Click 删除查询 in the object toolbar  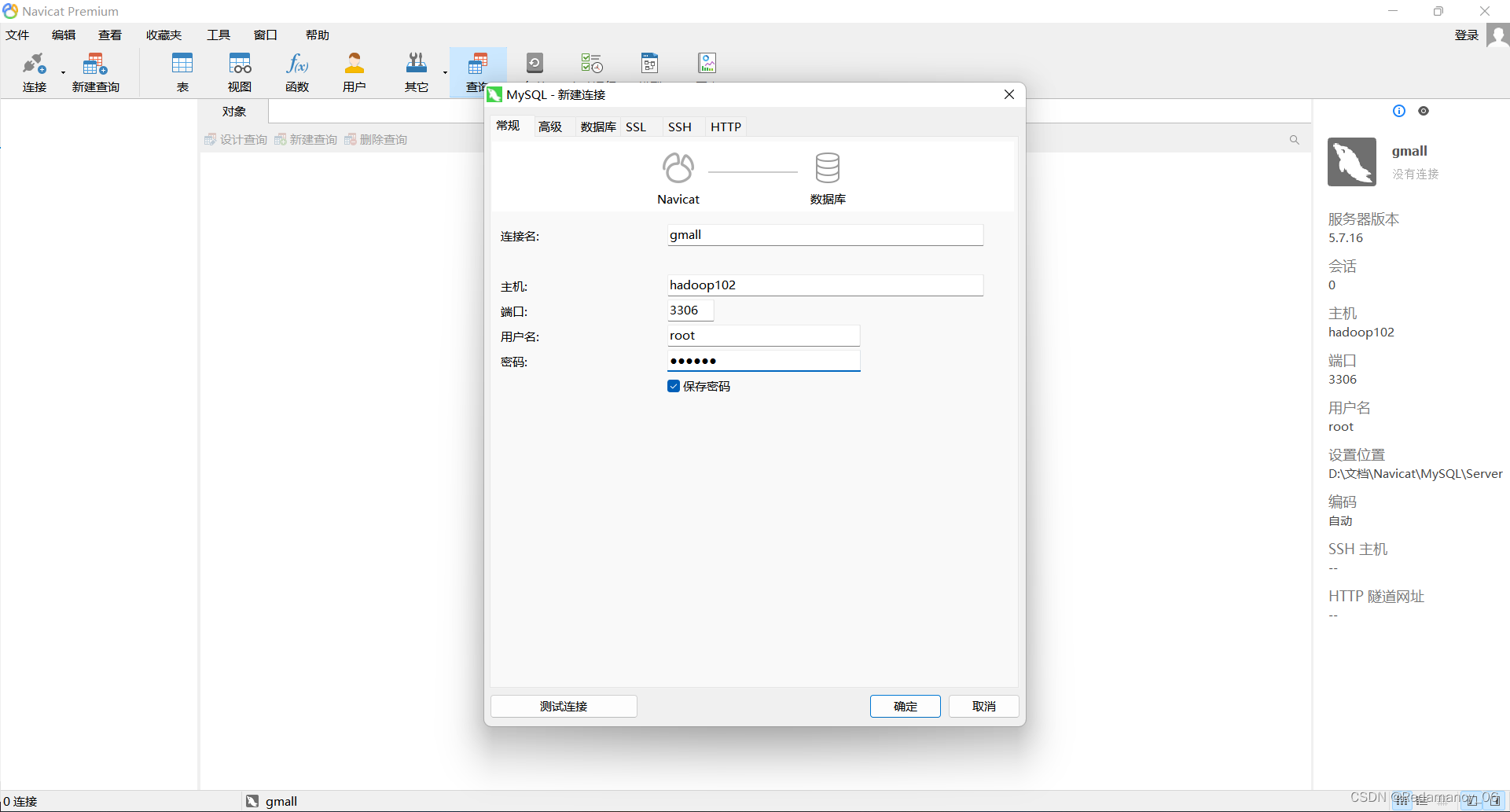pyautogui.click(x=376, y=140)
